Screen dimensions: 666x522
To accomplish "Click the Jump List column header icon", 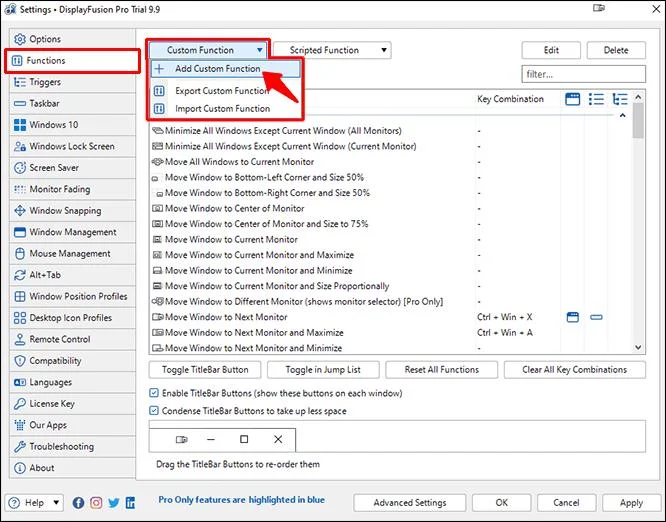I will [596, 99].
